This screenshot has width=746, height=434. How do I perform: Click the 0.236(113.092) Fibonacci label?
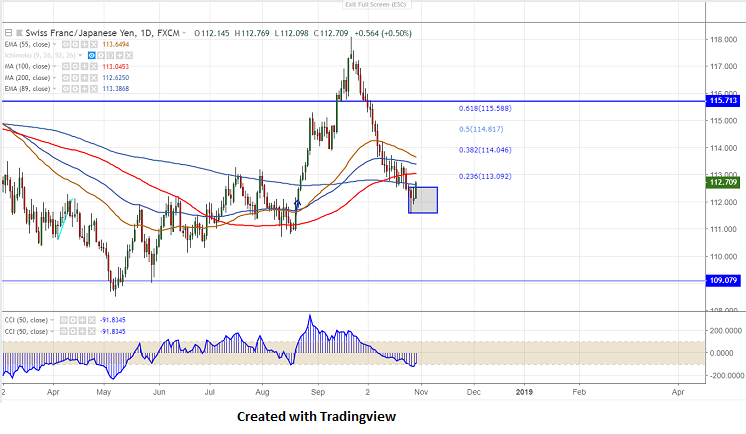click(485, 176)
